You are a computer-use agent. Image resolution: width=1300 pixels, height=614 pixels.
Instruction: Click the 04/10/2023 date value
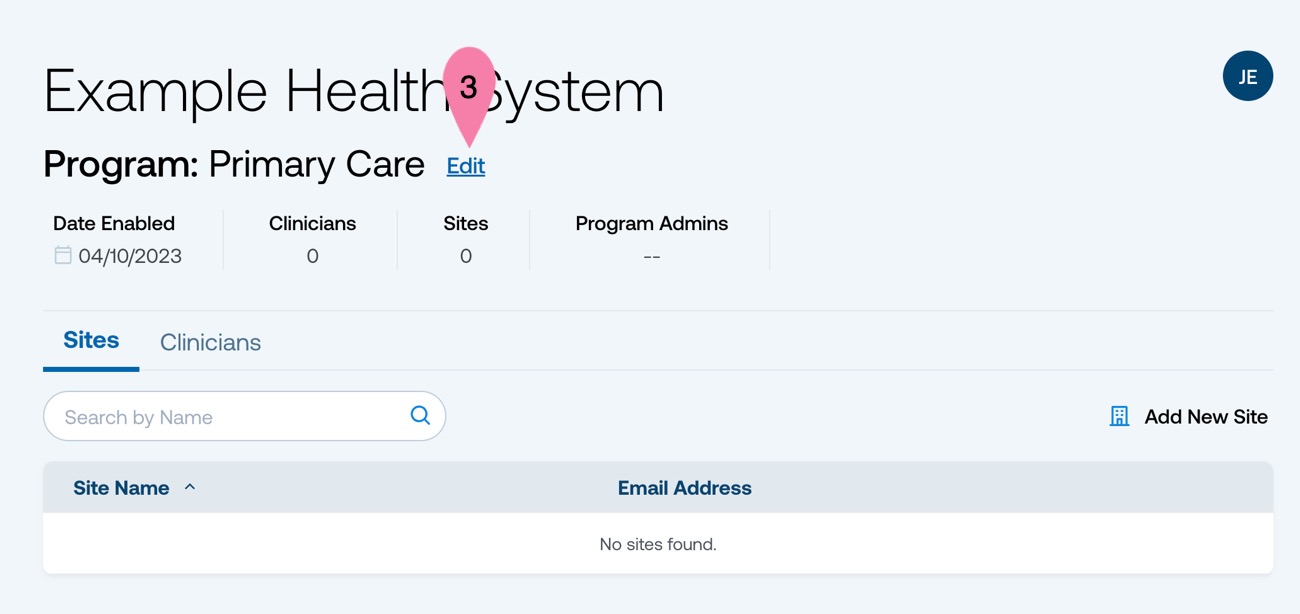pyautogui.click(x=130, y=256)
